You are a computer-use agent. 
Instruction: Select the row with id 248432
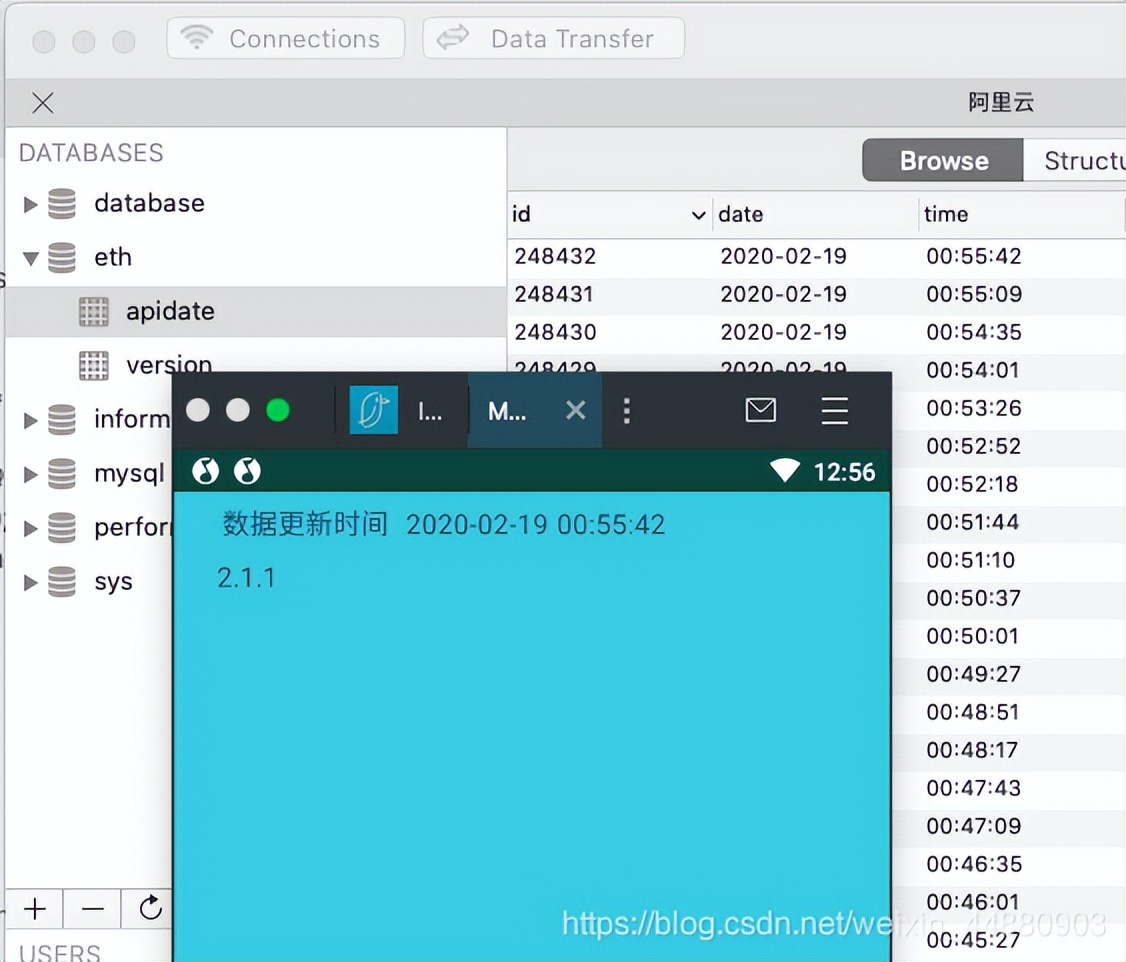click(555, 256)
